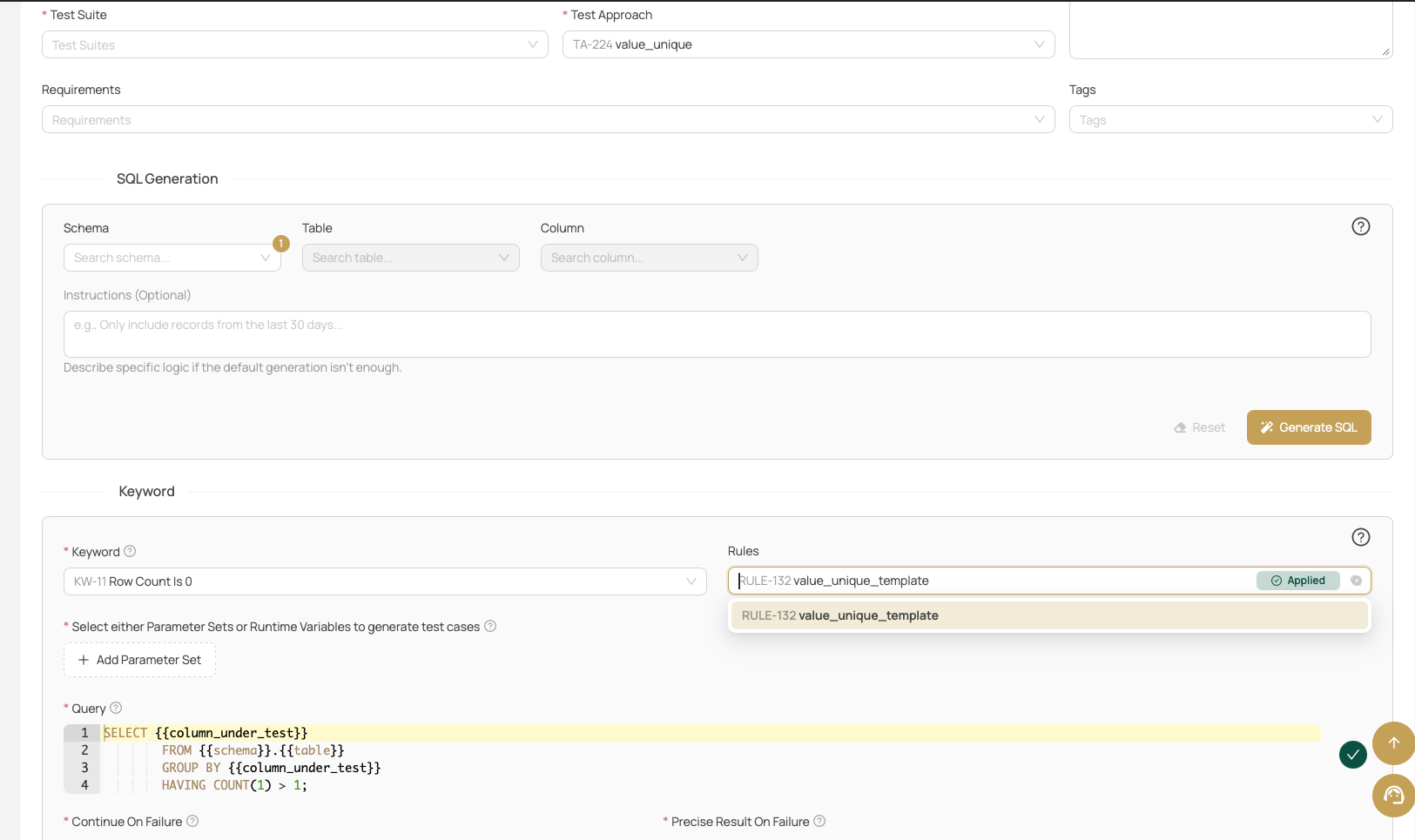Click the Reset button
This screenshot has height=840, width=1415.
click(1199, 427)
